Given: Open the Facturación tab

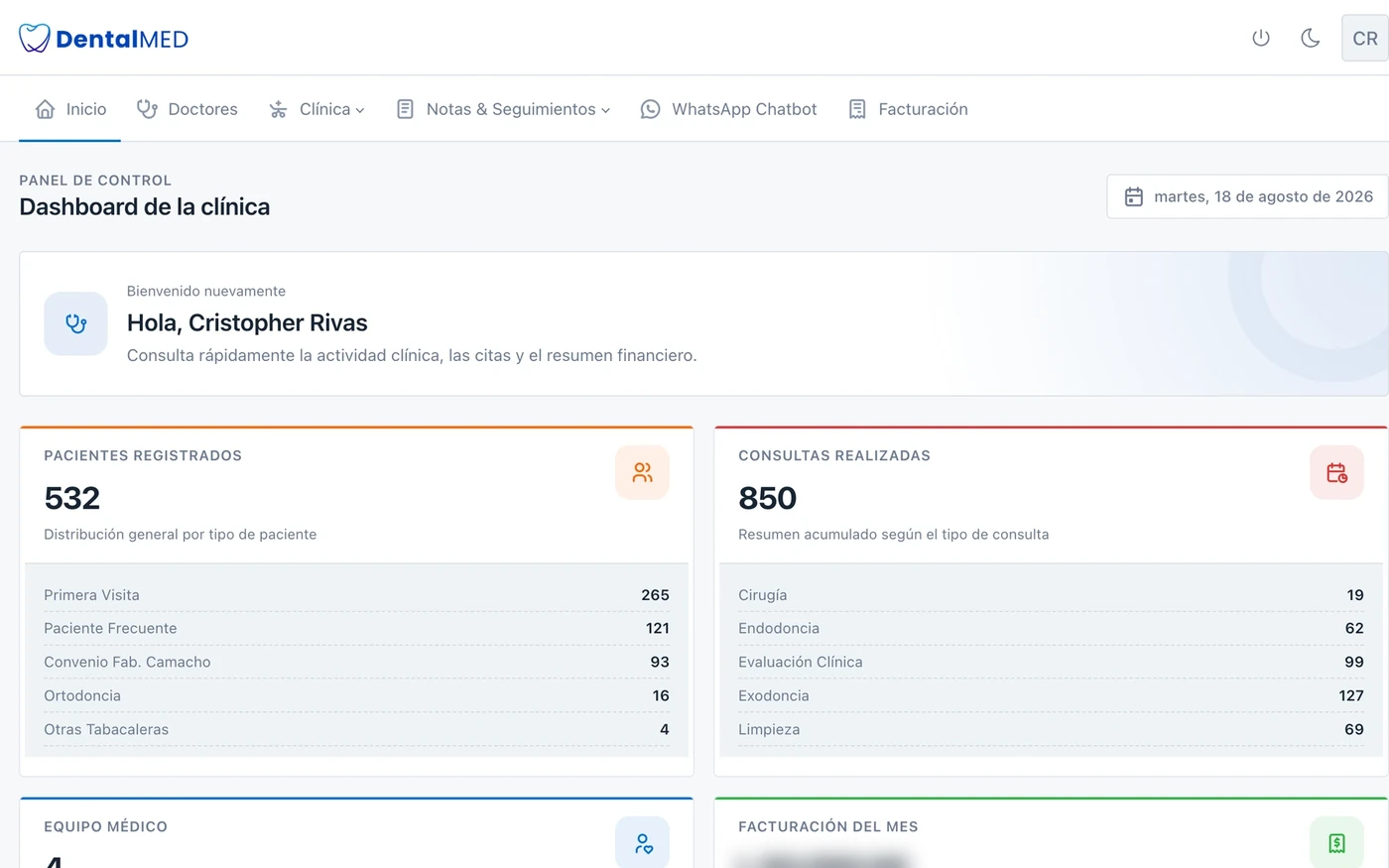Looking at the screenshot, I should 908,109.
